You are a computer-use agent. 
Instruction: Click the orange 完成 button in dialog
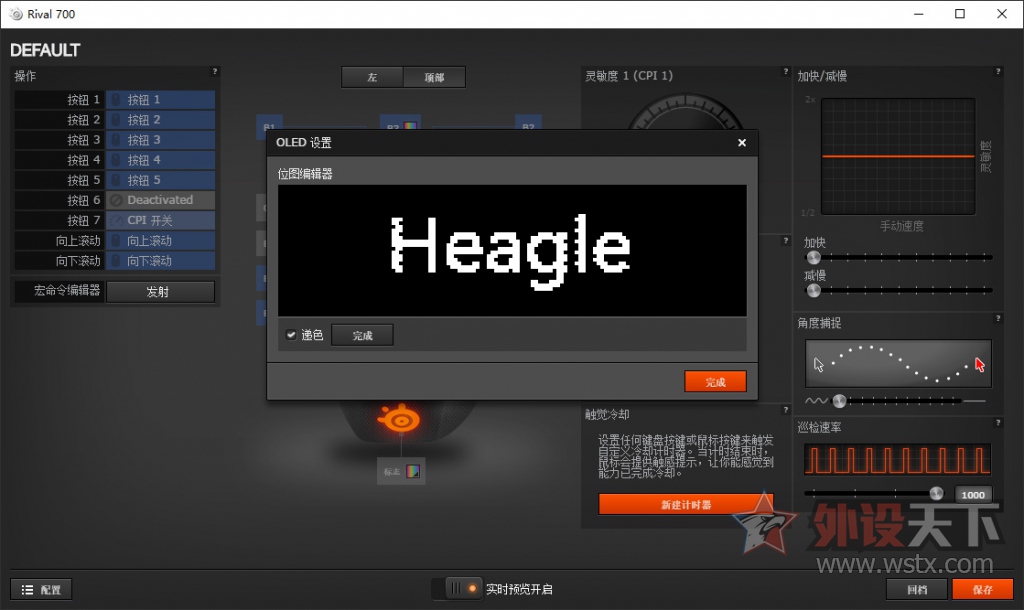click(x=715, y=382)
